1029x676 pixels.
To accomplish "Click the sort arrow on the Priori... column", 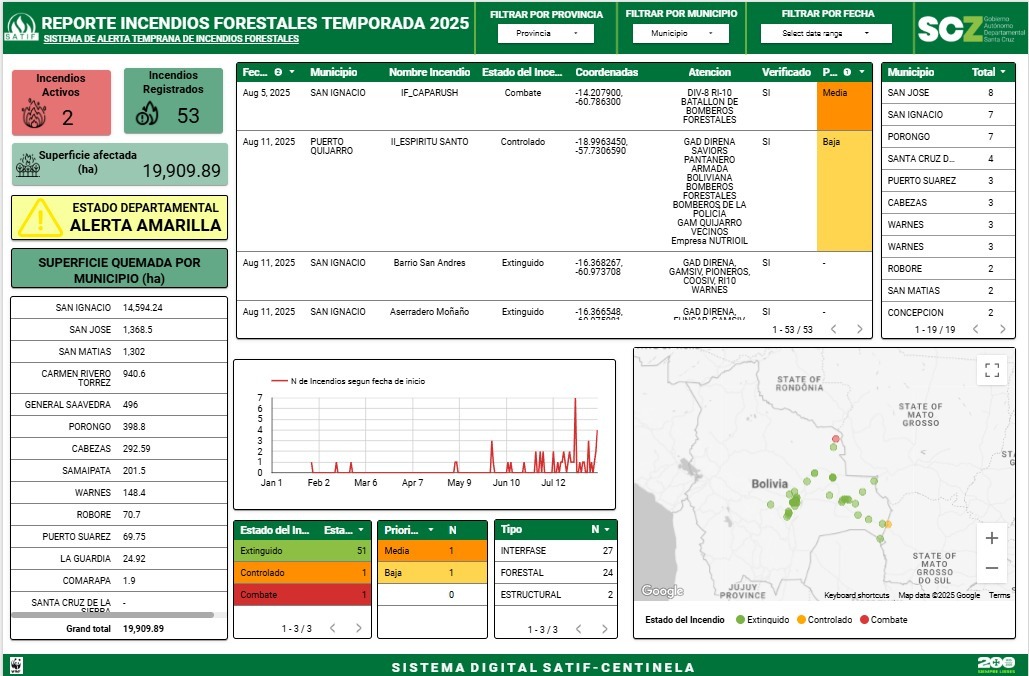I will pos(431,530).
